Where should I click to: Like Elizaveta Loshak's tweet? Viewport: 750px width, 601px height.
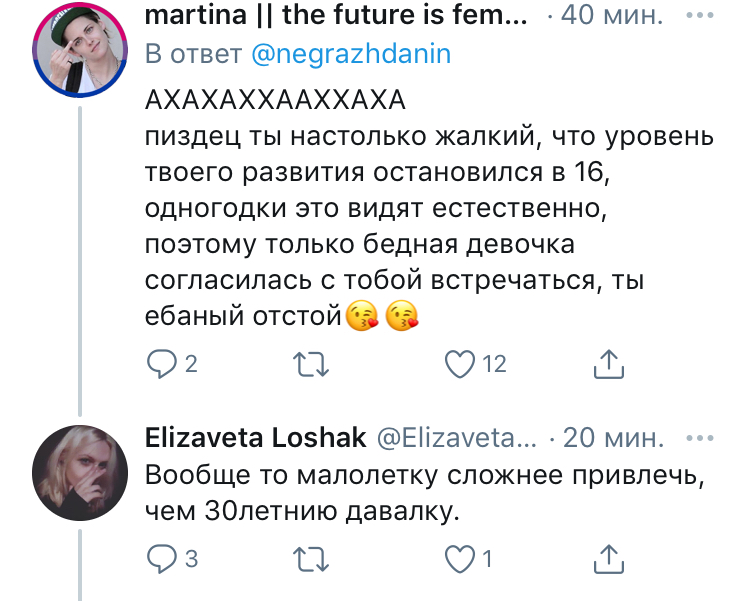(459, 557)
